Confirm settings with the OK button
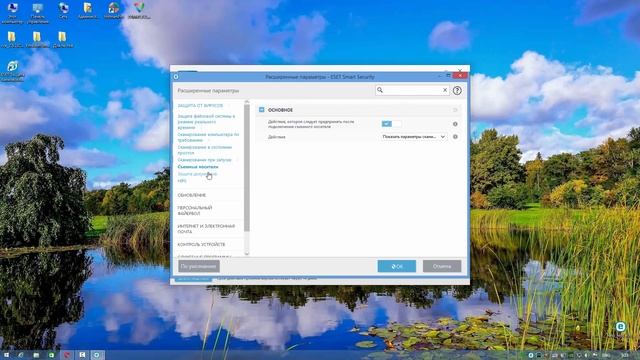Image resolution: width=640 pixels, height=360 pixels. pos(397,266)
